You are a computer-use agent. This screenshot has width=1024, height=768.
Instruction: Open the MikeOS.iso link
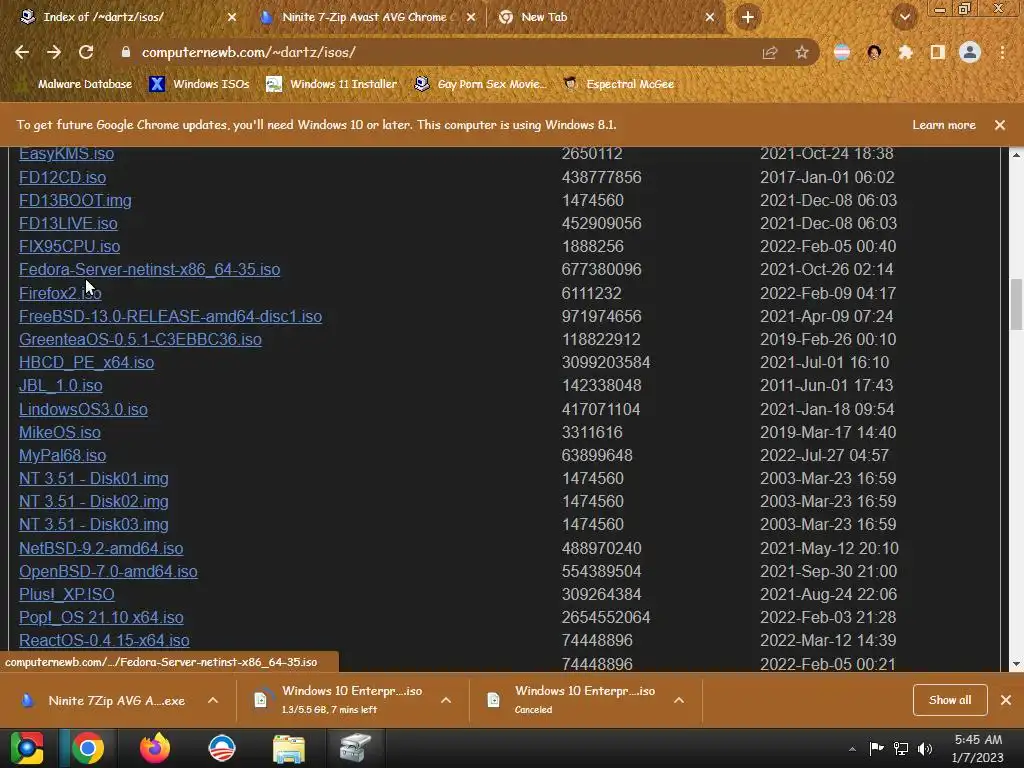click(x=60, y=432)
